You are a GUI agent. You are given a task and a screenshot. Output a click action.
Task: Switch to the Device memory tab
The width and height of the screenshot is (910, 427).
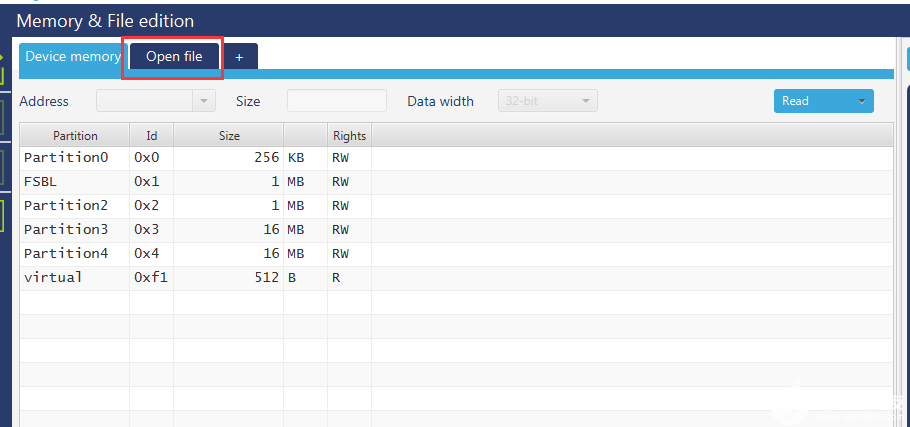pos(73,56)
